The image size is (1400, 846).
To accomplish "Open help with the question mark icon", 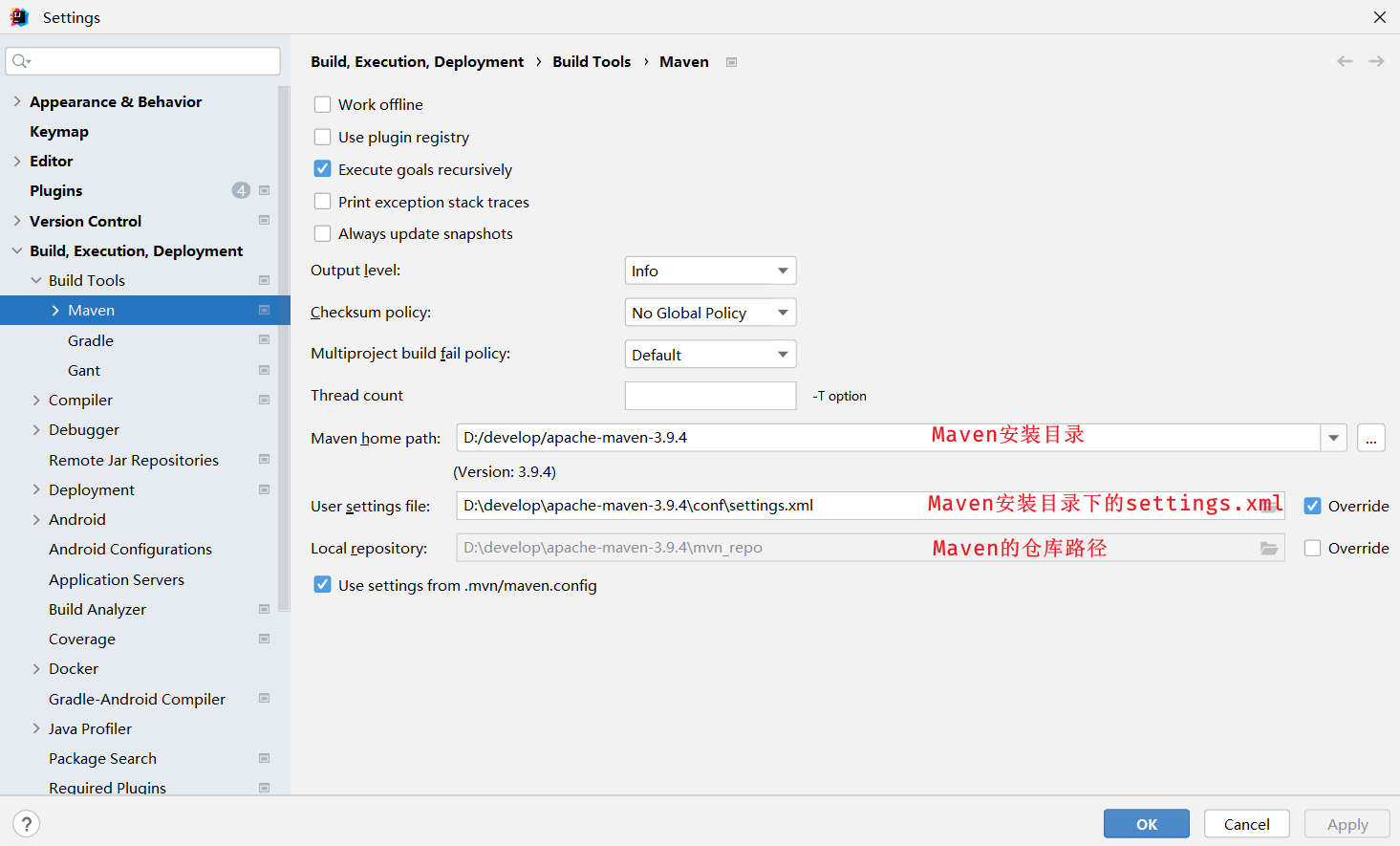I will point(27,824).
